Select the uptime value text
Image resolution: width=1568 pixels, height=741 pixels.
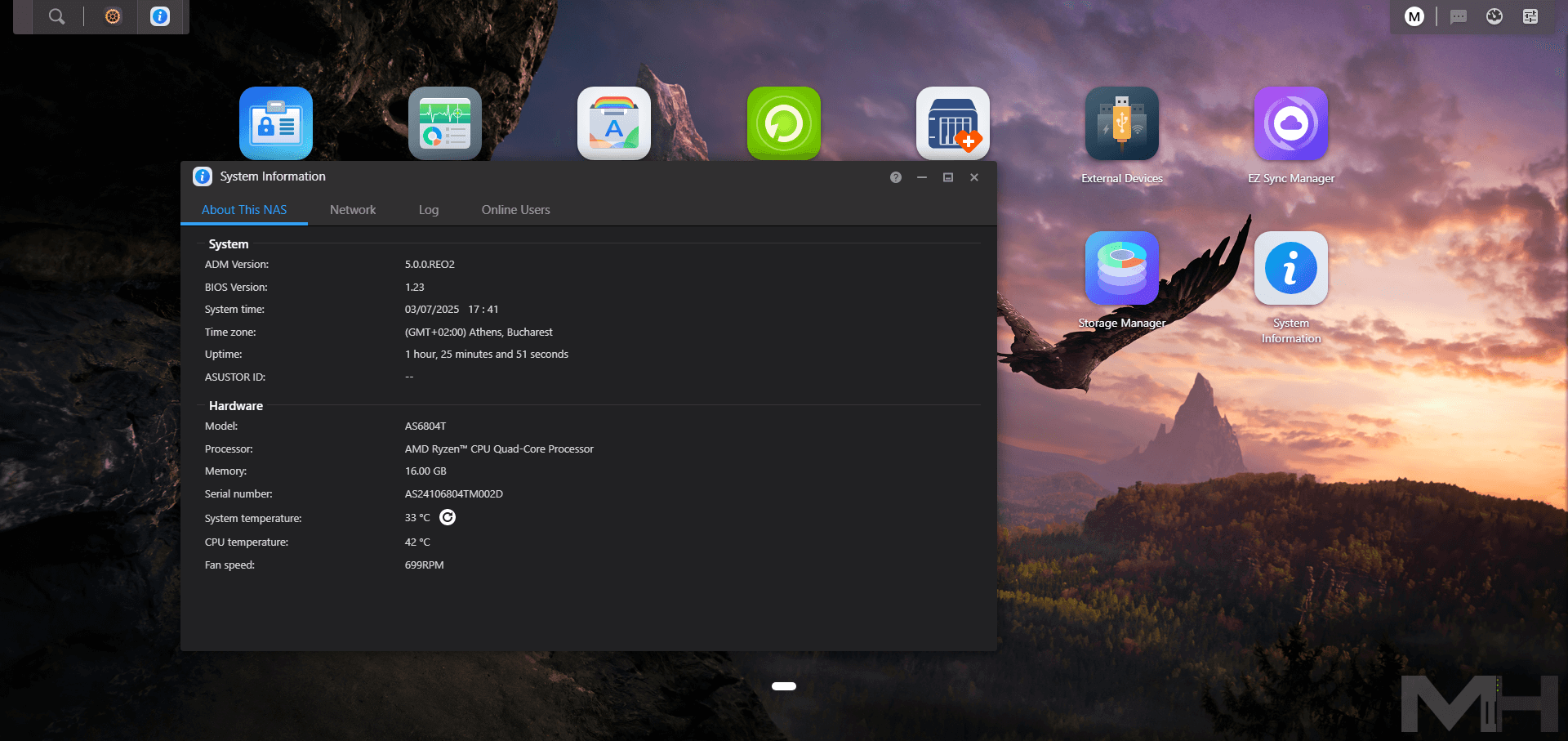[x=487, y=355]
